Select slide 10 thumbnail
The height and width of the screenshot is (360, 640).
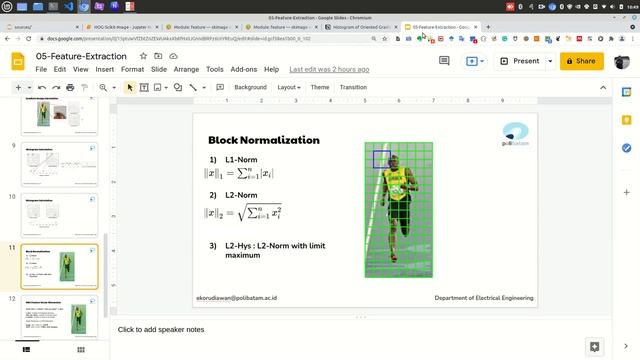[60, 216]
